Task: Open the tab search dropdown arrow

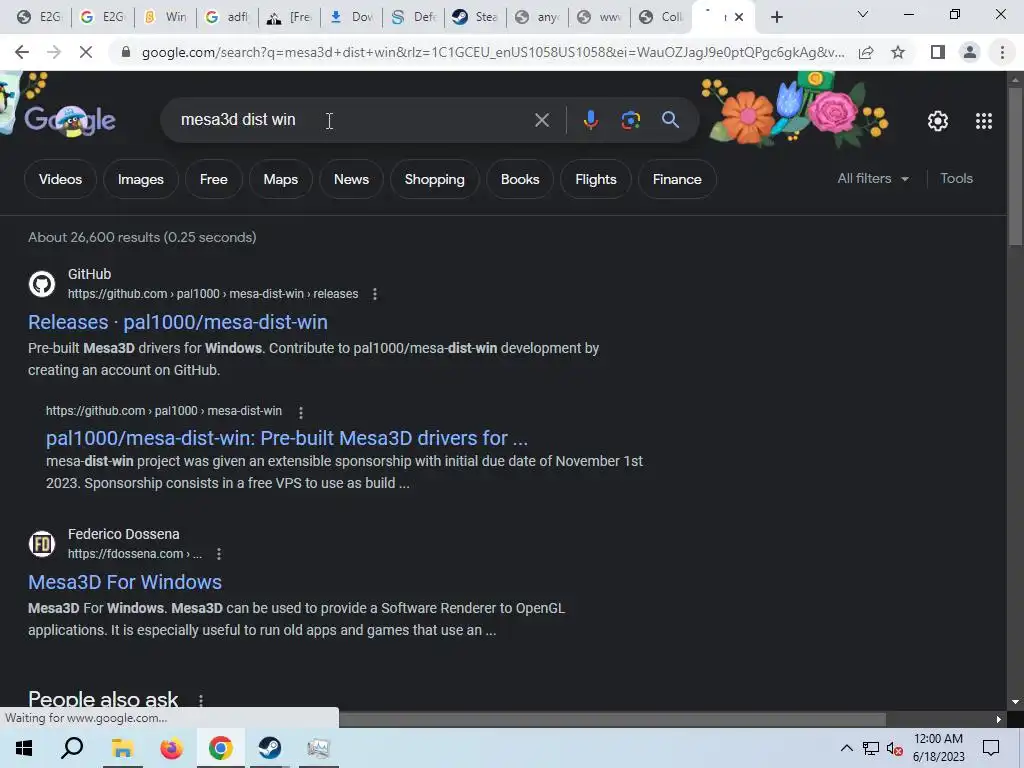Action: coord(863,14)
